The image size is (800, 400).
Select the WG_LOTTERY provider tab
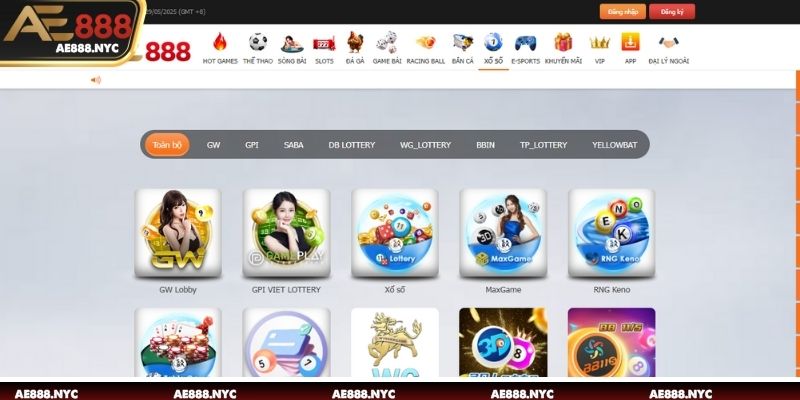pos(426,145)
